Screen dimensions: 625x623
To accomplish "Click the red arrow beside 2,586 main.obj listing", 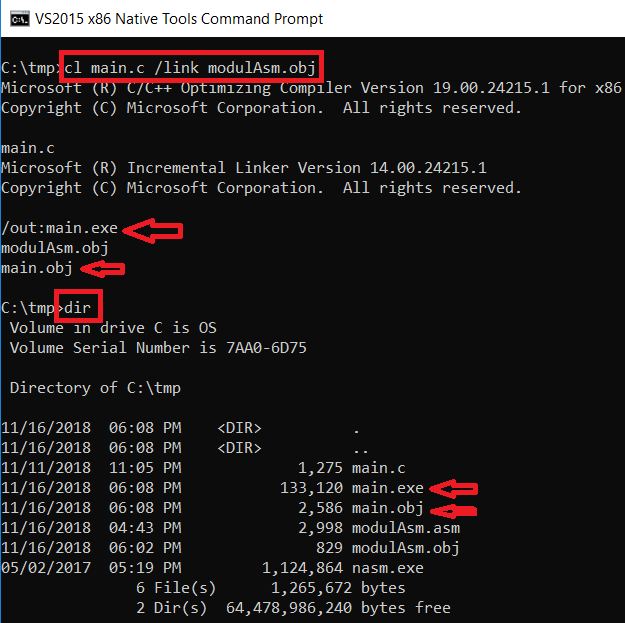I will 451,509.
